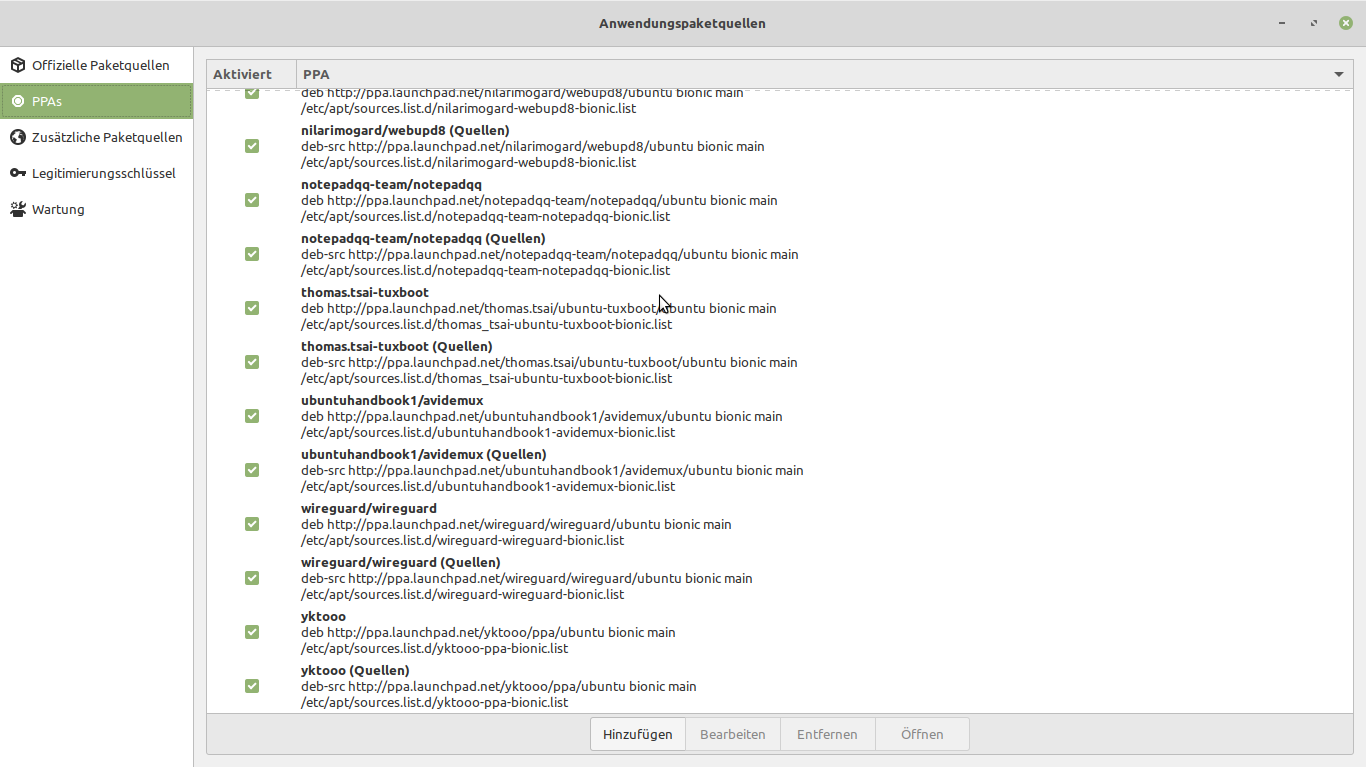Click deb line for ubuntuhandbook1/avidemux

click(x=542, y=416)
